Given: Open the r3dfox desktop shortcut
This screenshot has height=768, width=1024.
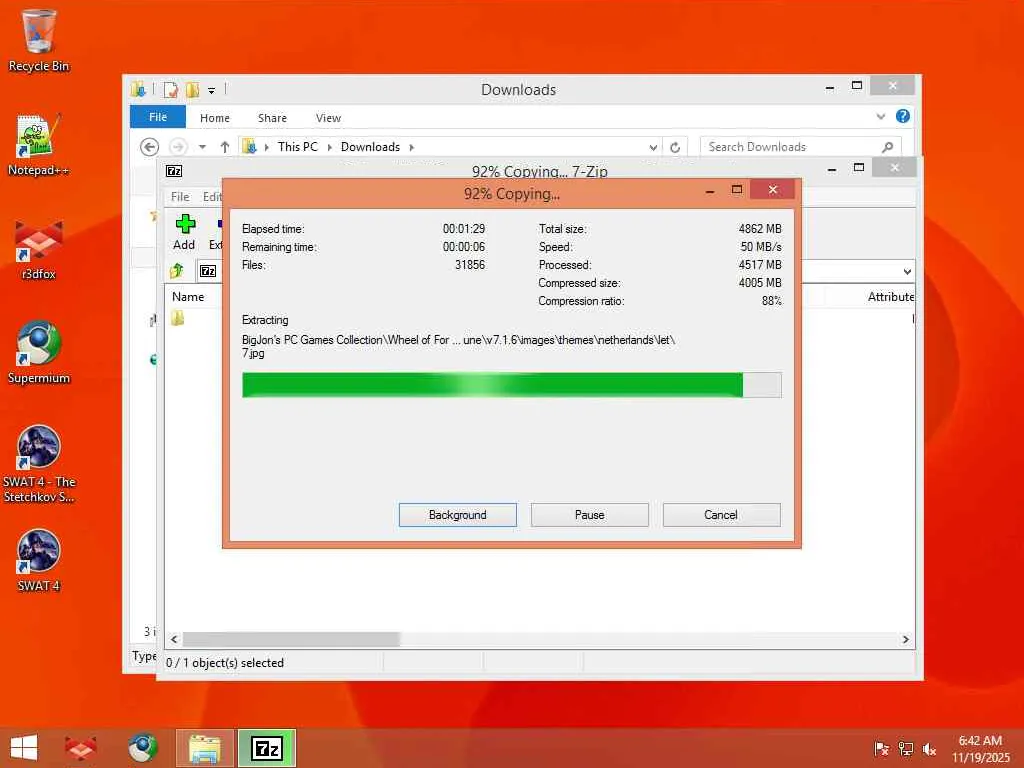Looking at the screenshot, I should (39, 249).
